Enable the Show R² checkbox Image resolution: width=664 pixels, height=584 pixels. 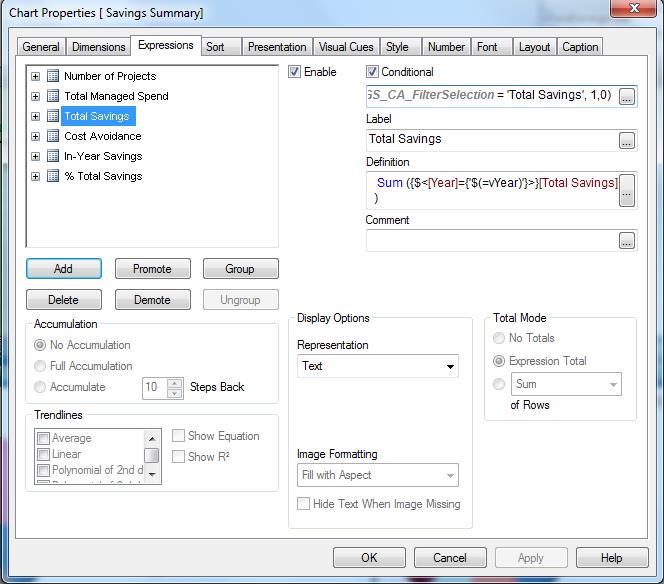click(x=178, y=457)
